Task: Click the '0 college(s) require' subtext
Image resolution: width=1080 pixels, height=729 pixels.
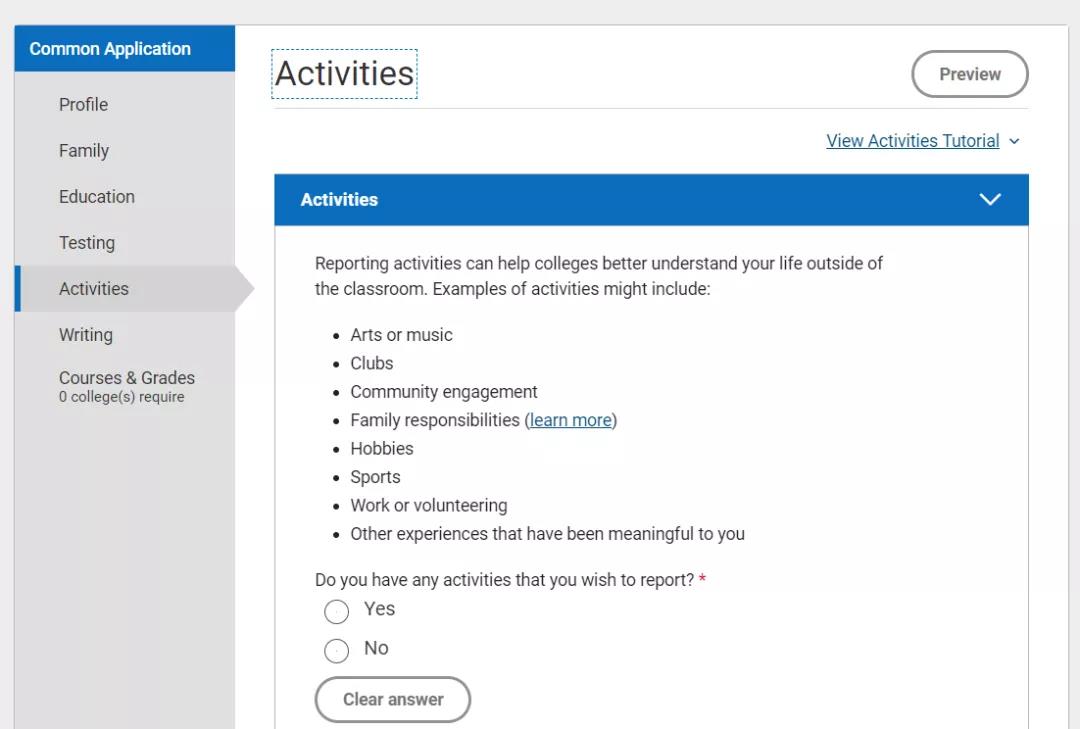Action: click(121, 397)
